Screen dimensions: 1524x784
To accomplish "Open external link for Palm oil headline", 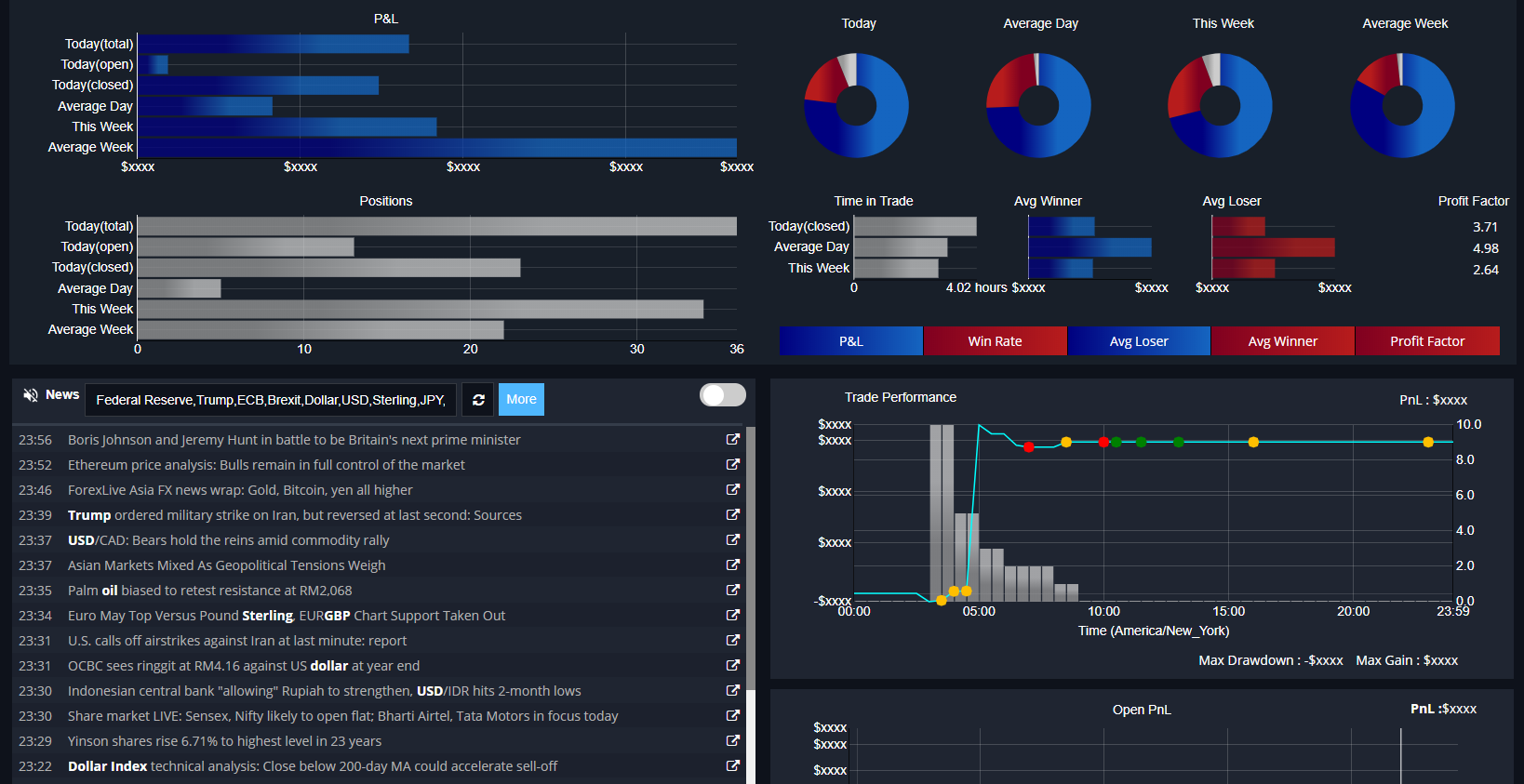I will [733, 590].
